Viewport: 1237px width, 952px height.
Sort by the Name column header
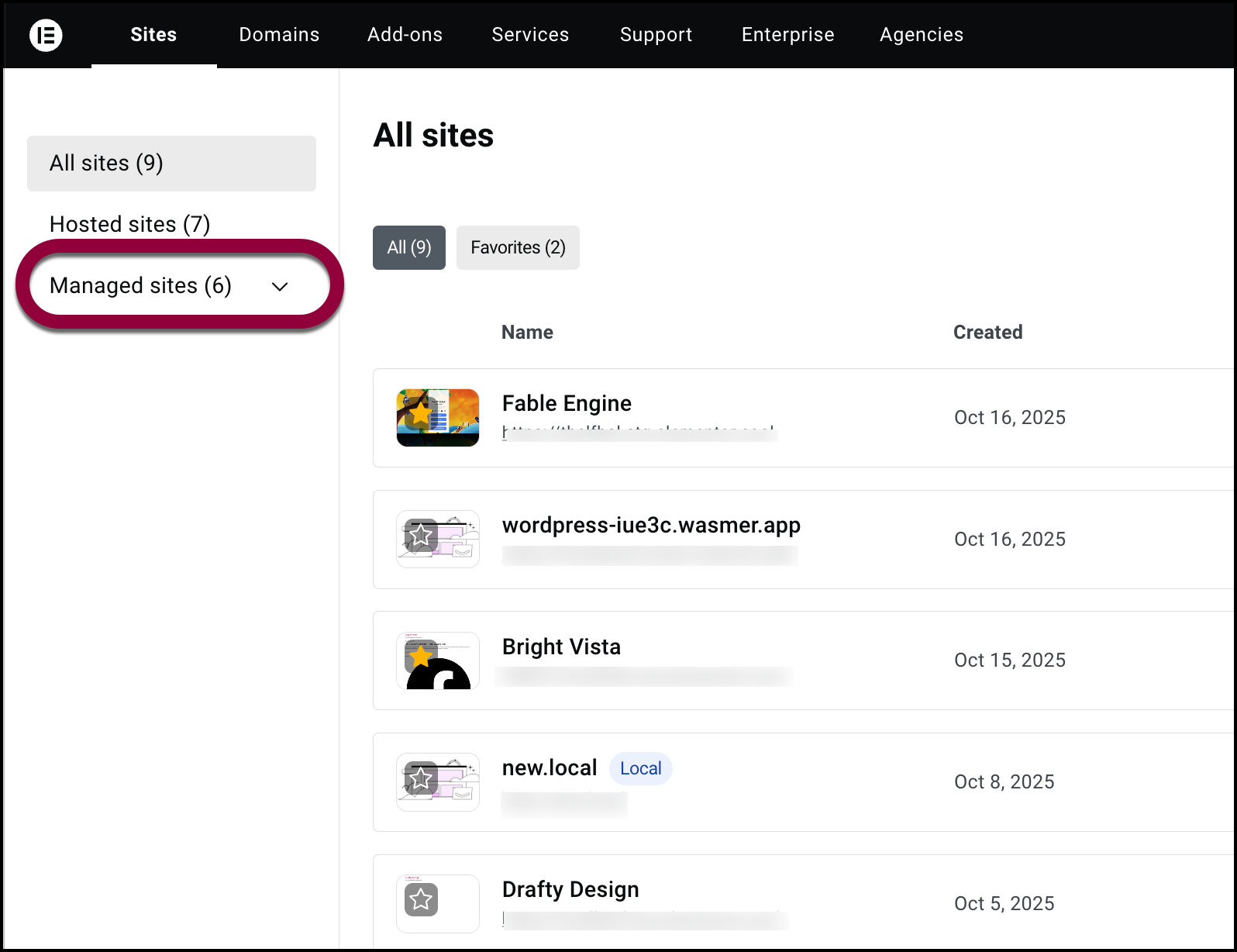pyautogui.click(x=527, y=332)
